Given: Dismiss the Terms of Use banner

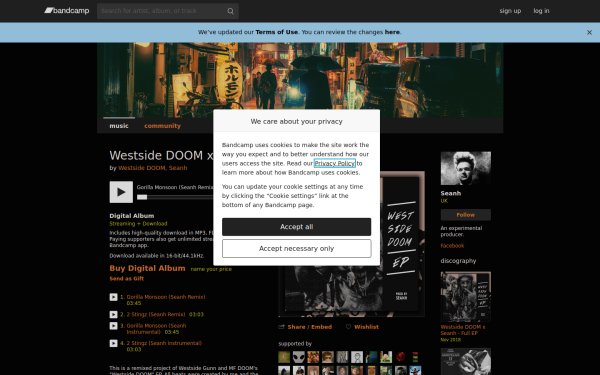Looking at the screenshot, I should pyautogui.click(x=589, y=33).
